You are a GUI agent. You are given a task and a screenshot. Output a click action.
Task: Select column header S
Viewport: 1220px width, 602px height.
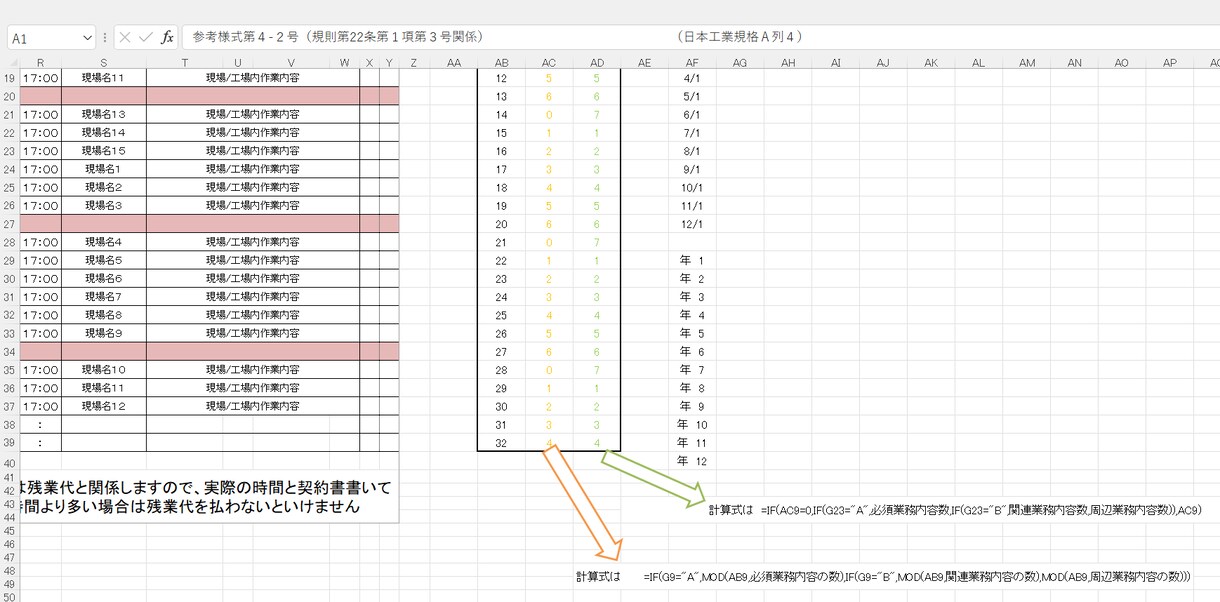click(103, 62)
